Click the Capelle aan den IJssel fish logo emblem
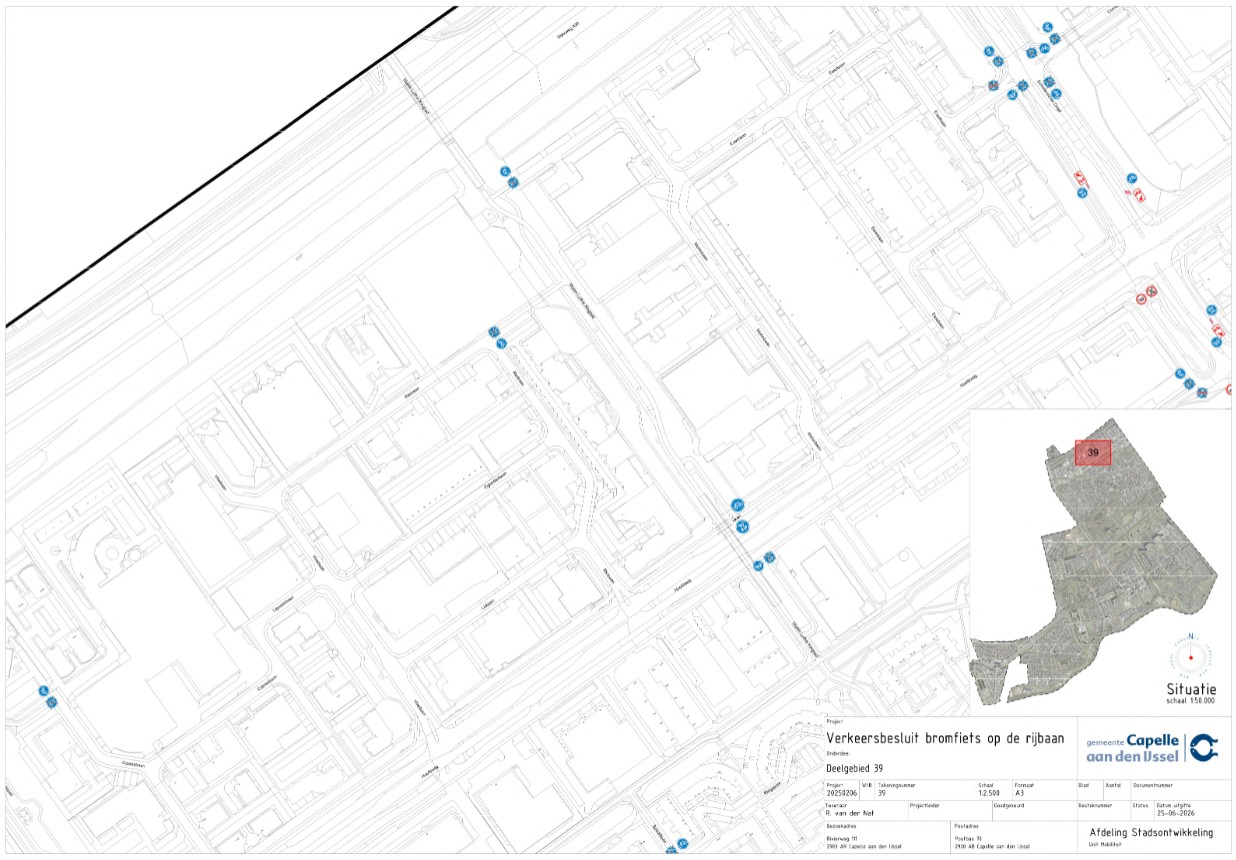Viewport: 1236px width, 860px height. [x=1203, y=748]
